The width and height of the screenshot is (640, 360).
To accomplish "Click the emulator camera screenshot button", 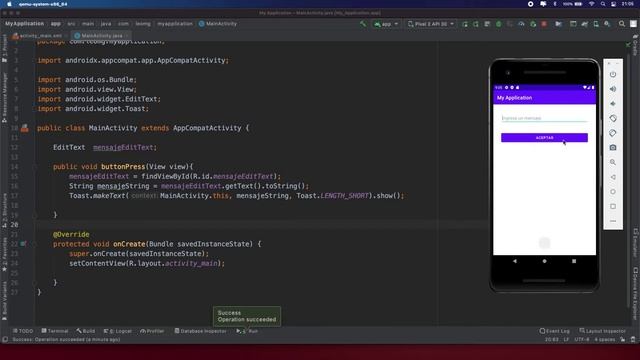I will (x=613, y=148).
